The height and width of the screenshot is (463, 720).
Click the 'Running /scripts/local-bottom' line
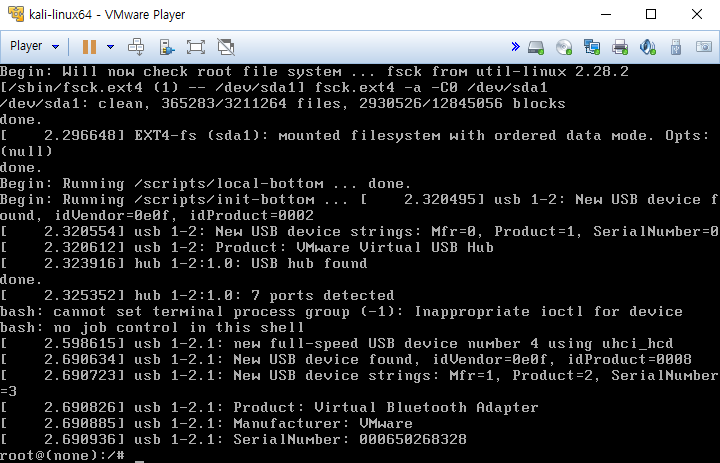[206, 184]
